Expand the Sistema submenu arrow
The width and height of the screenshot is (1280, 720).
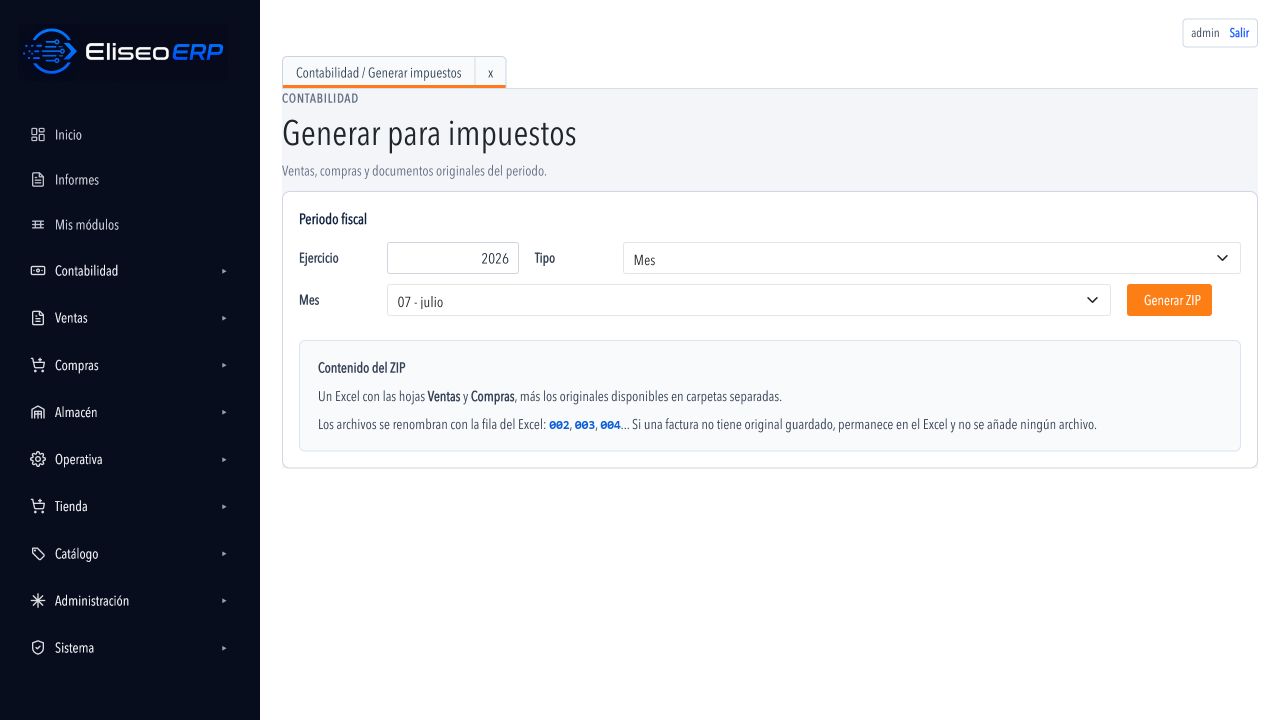[224, 648]
